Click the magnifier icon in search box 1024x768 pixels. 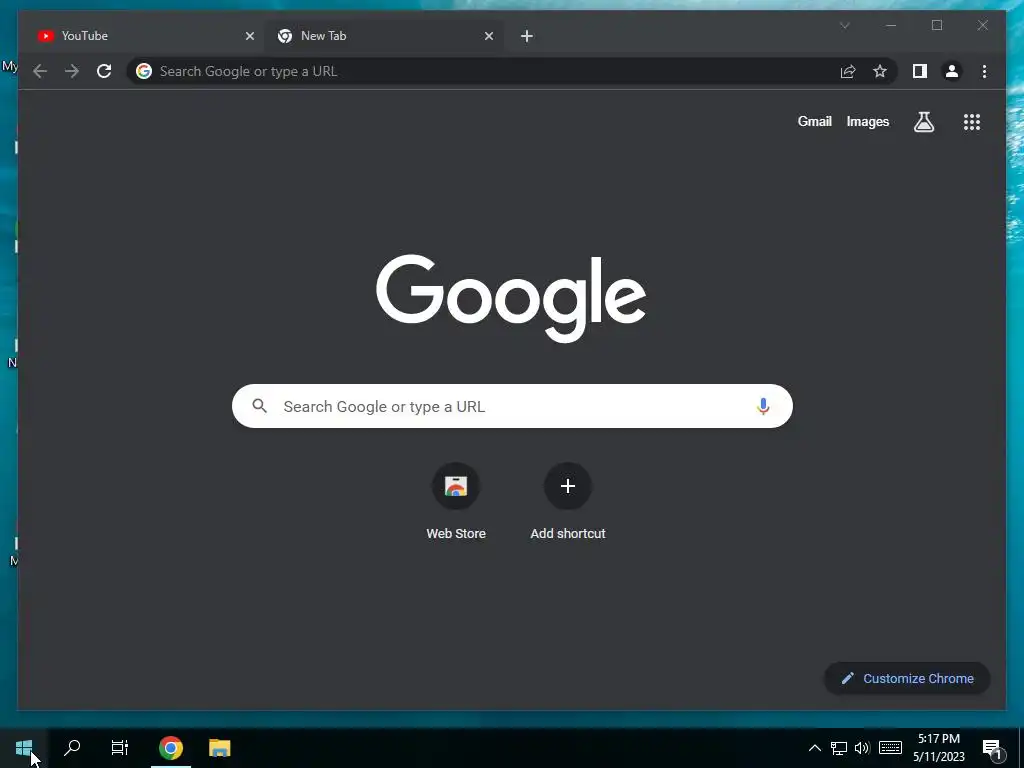[x=259, y=406]
